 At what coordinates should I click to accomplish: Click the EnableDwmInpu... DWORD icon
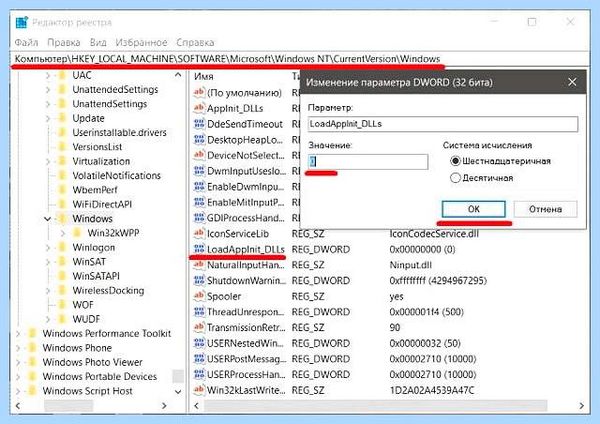[199, 186]
